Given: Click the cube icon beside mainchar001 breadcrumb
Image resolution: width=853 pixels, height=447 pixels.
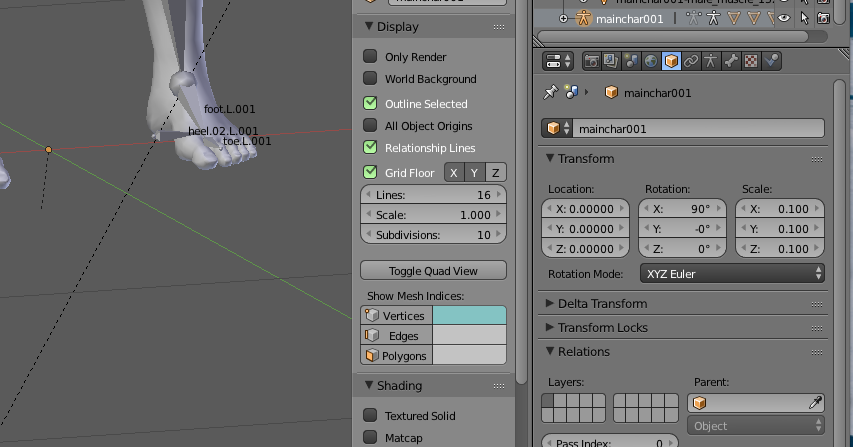Looking at the screenshot, I should click(611, 92).
